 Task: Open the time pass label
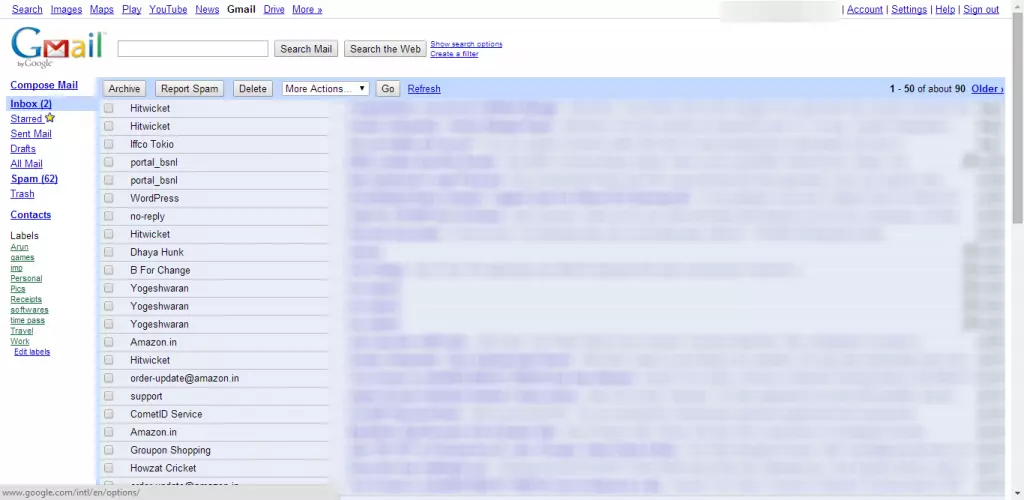tap(27, 320)
